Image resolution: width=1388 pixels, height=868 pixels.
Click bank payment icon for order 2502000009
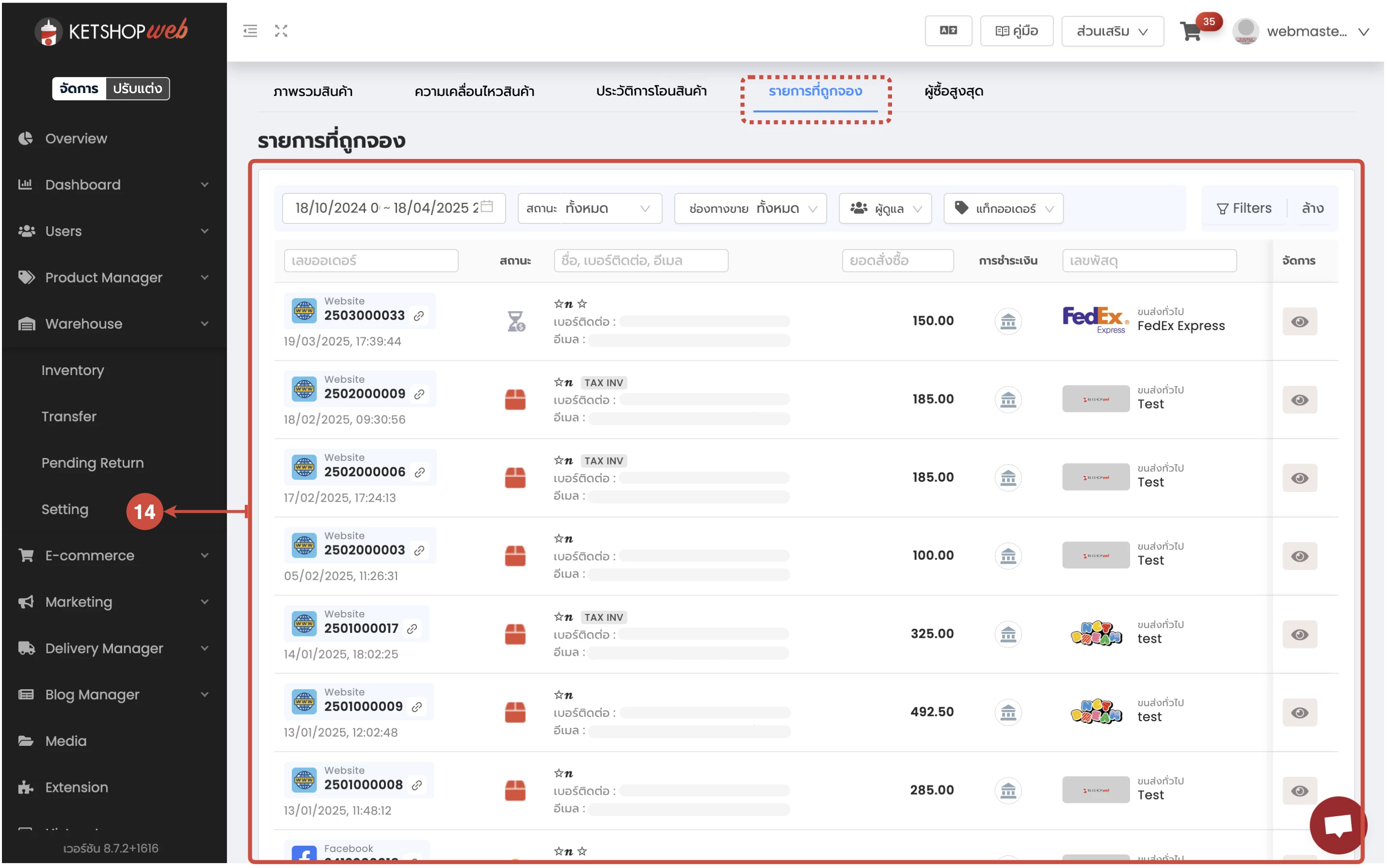click(1007, 399)
